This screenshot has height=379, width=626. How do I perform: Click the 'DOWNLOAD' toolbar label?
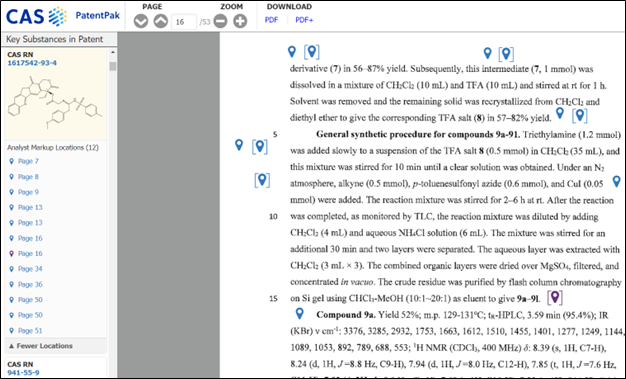[x=289, y=7]
